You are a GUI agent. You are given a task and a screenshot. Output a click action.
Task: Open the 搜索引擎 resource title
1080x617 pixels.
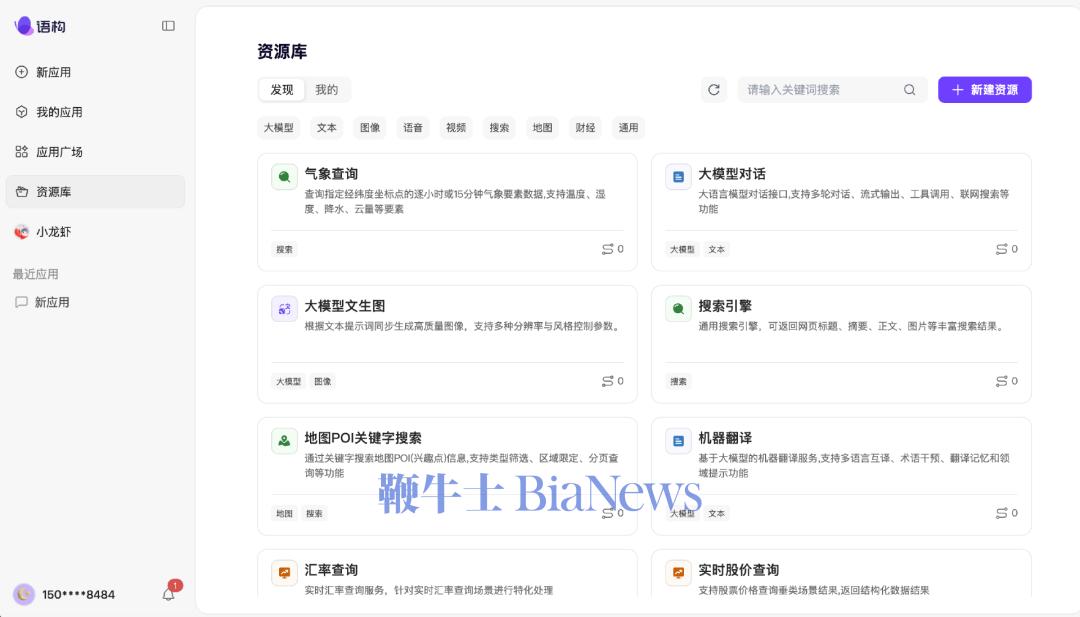tap(725, 306)
